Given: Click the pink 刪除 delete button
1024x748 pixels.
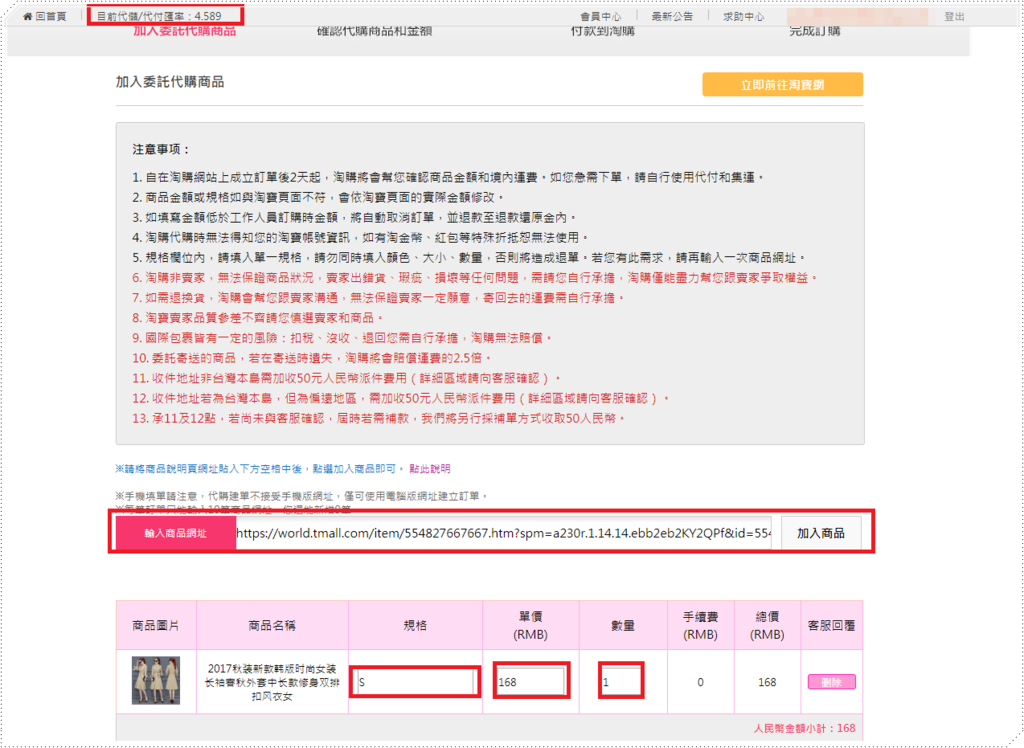Looking at the screenshot, I should [x=831, y=682].
